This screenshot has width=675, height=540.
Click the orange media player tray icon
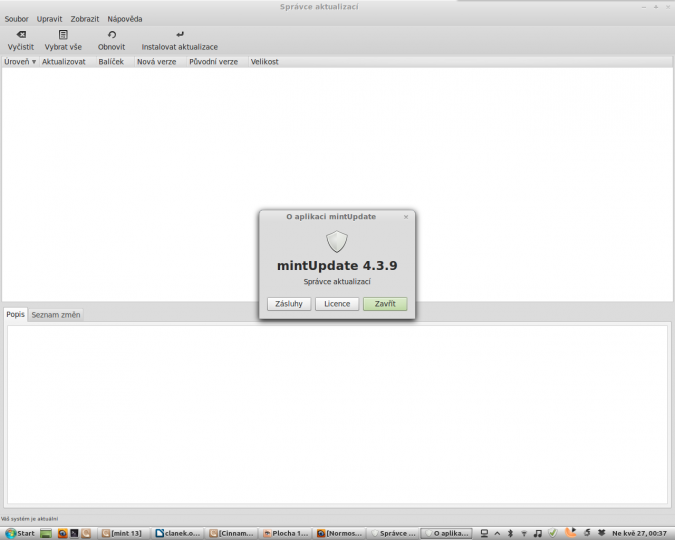click(570, 532)
